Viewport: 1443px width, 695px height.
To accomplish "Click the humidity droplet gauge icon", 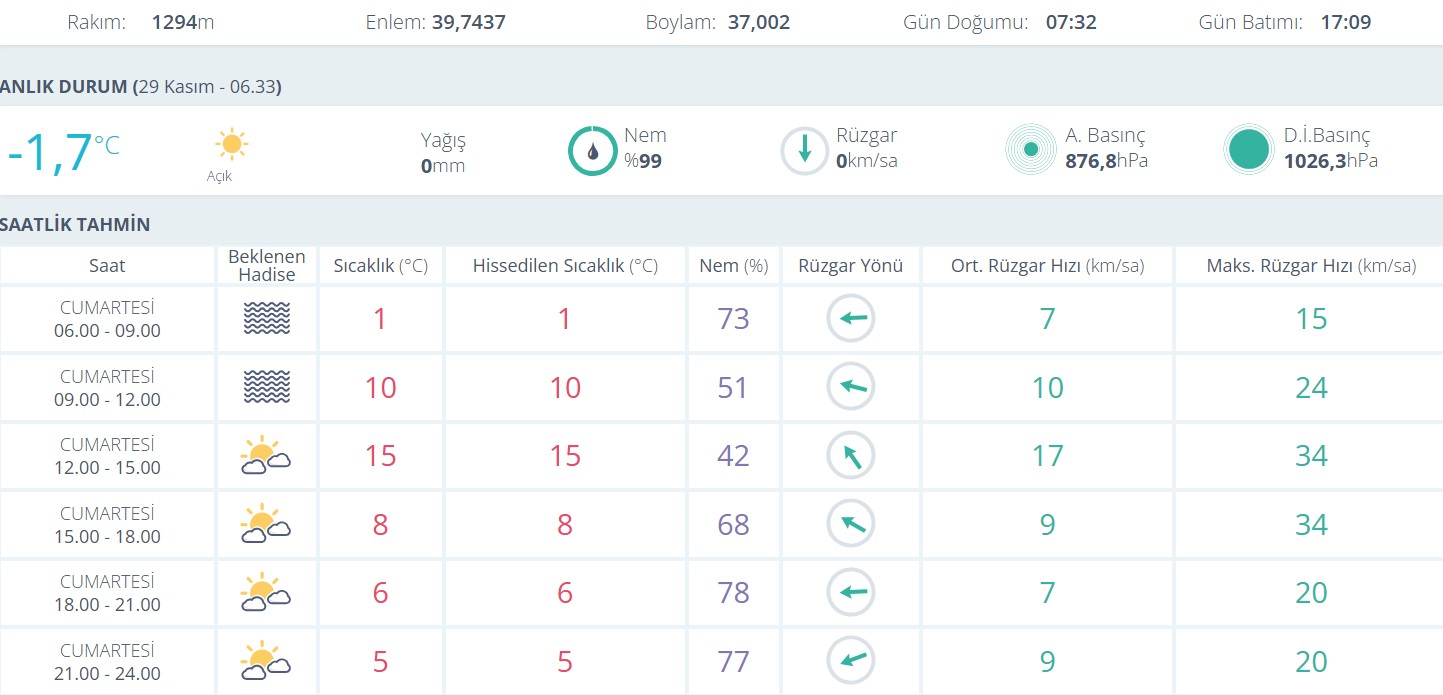I will pyautogui.click(x=592, y=151).
